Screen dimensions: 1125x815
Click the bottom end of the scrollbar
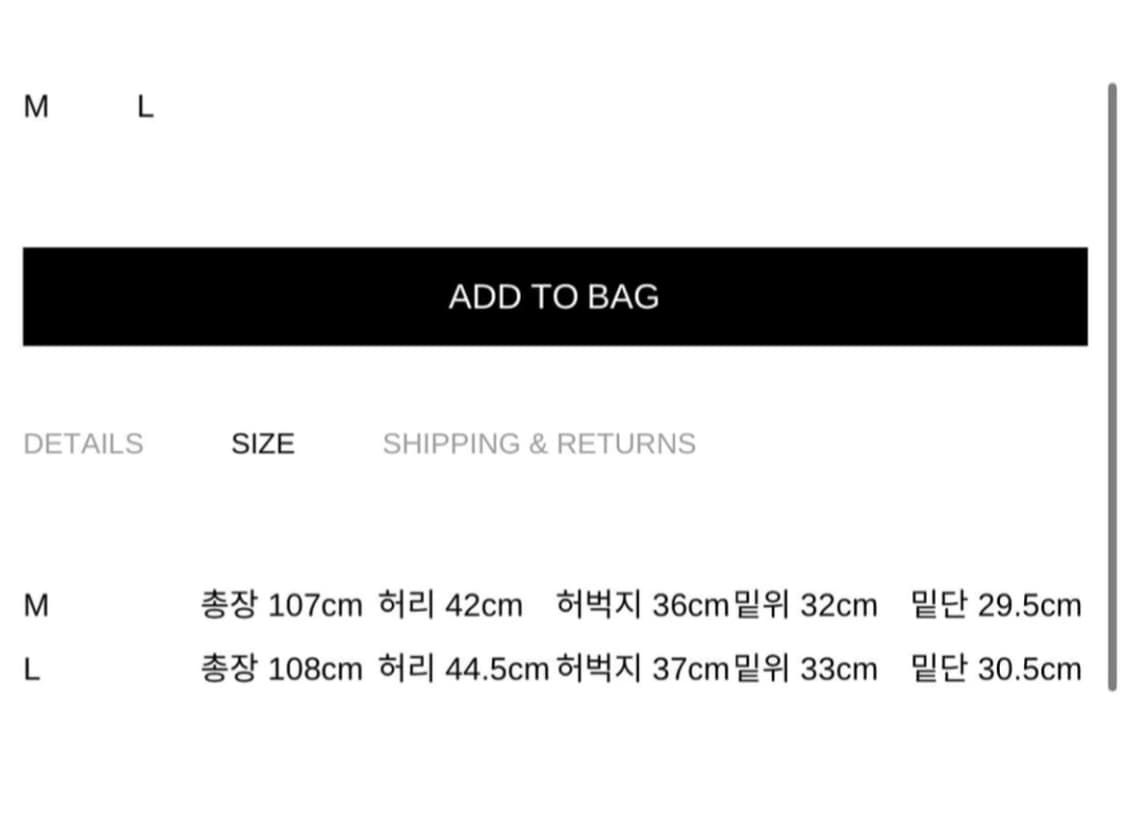1112,685
